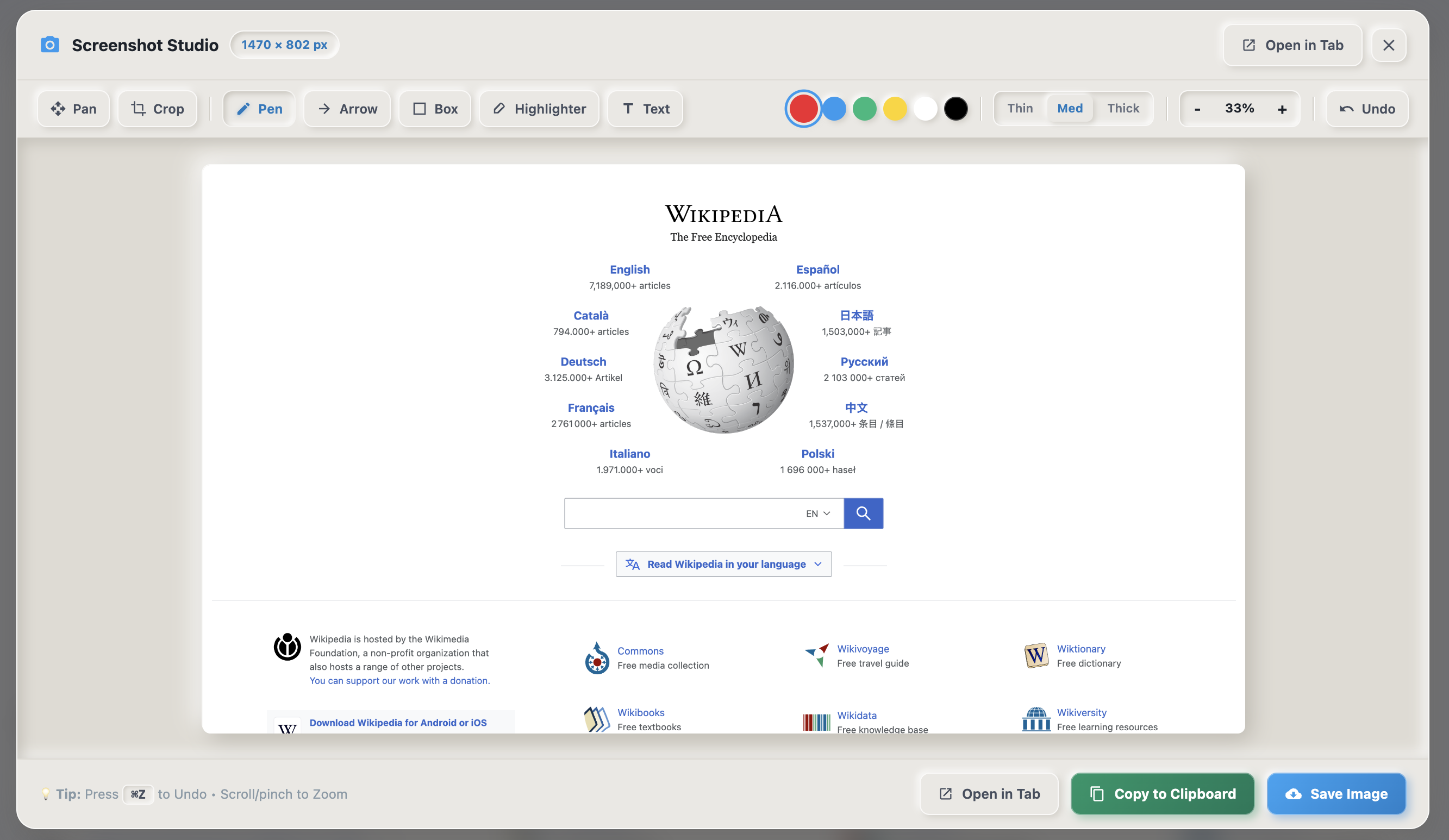Screen dimensions: 1449x840
Task: Choose the white color swatch
Action: point(925,109)
